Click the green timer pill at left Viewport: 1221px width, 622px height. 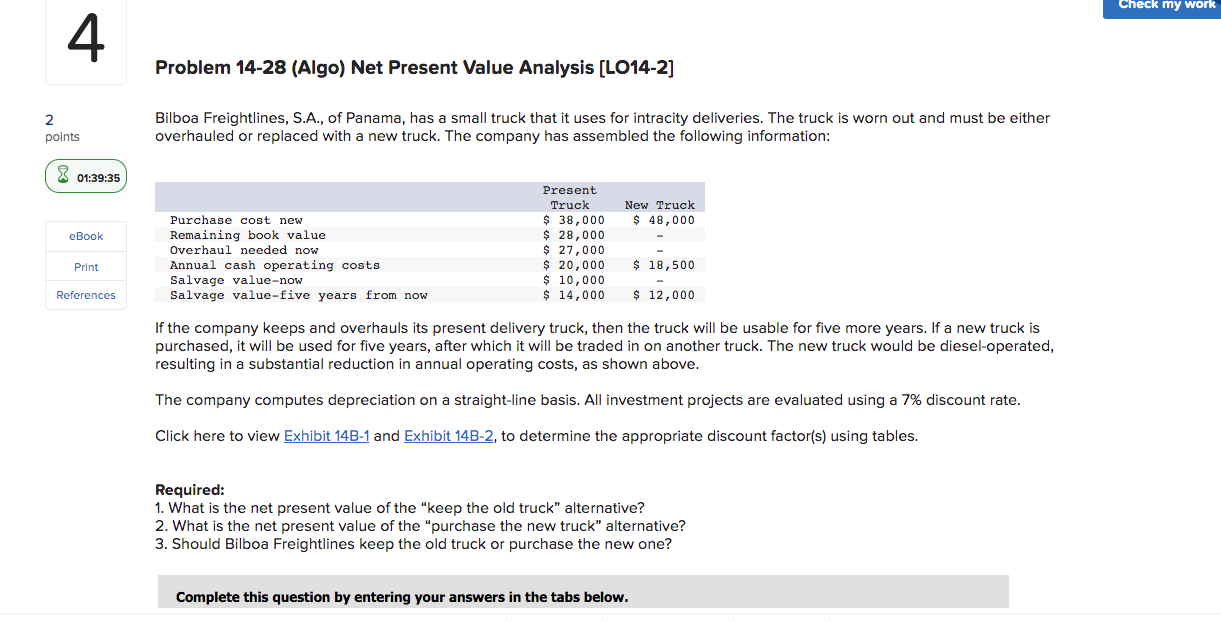tap(85, 175)
